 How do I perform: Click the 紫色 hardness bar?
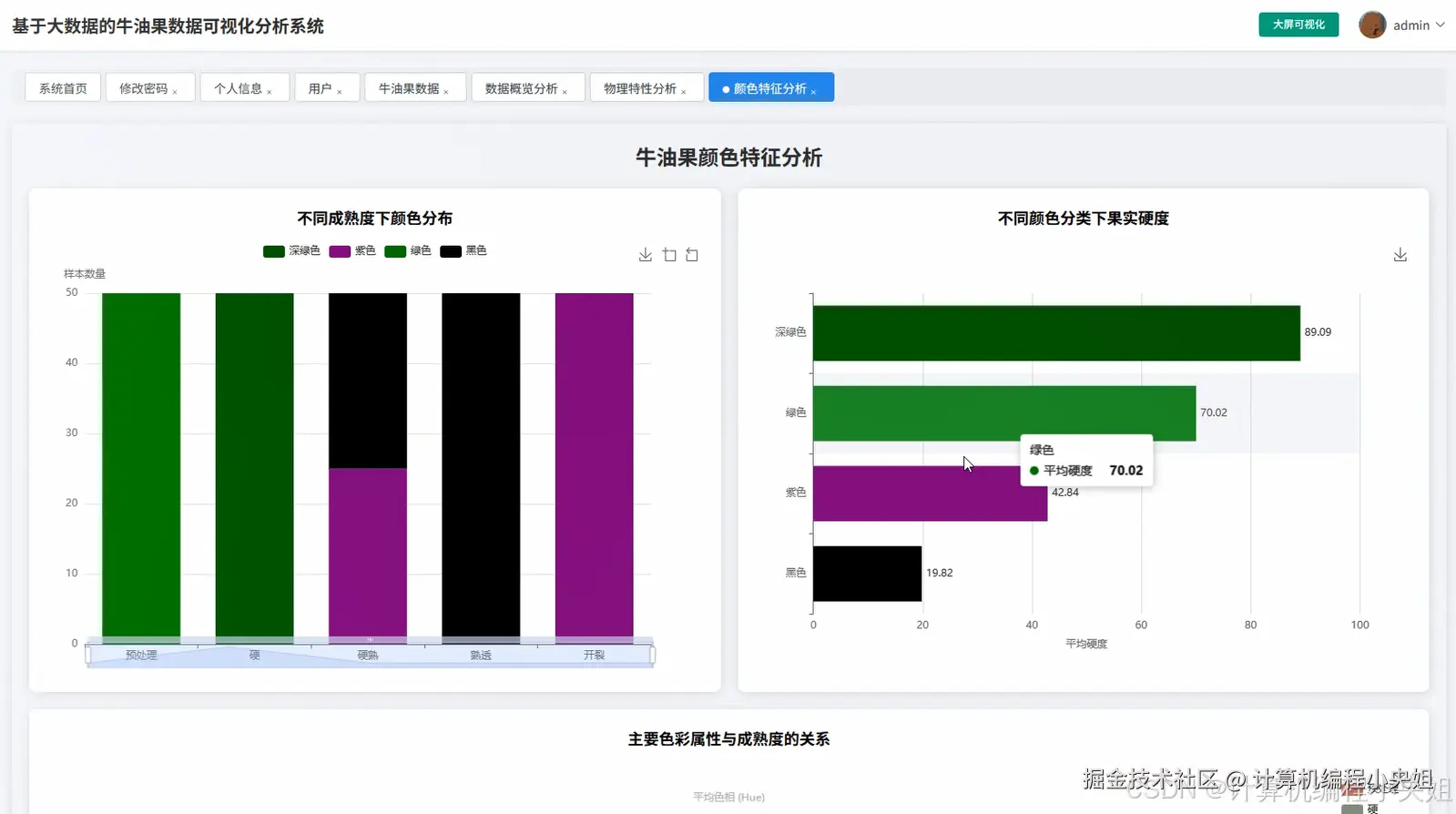tap(930, 493)
